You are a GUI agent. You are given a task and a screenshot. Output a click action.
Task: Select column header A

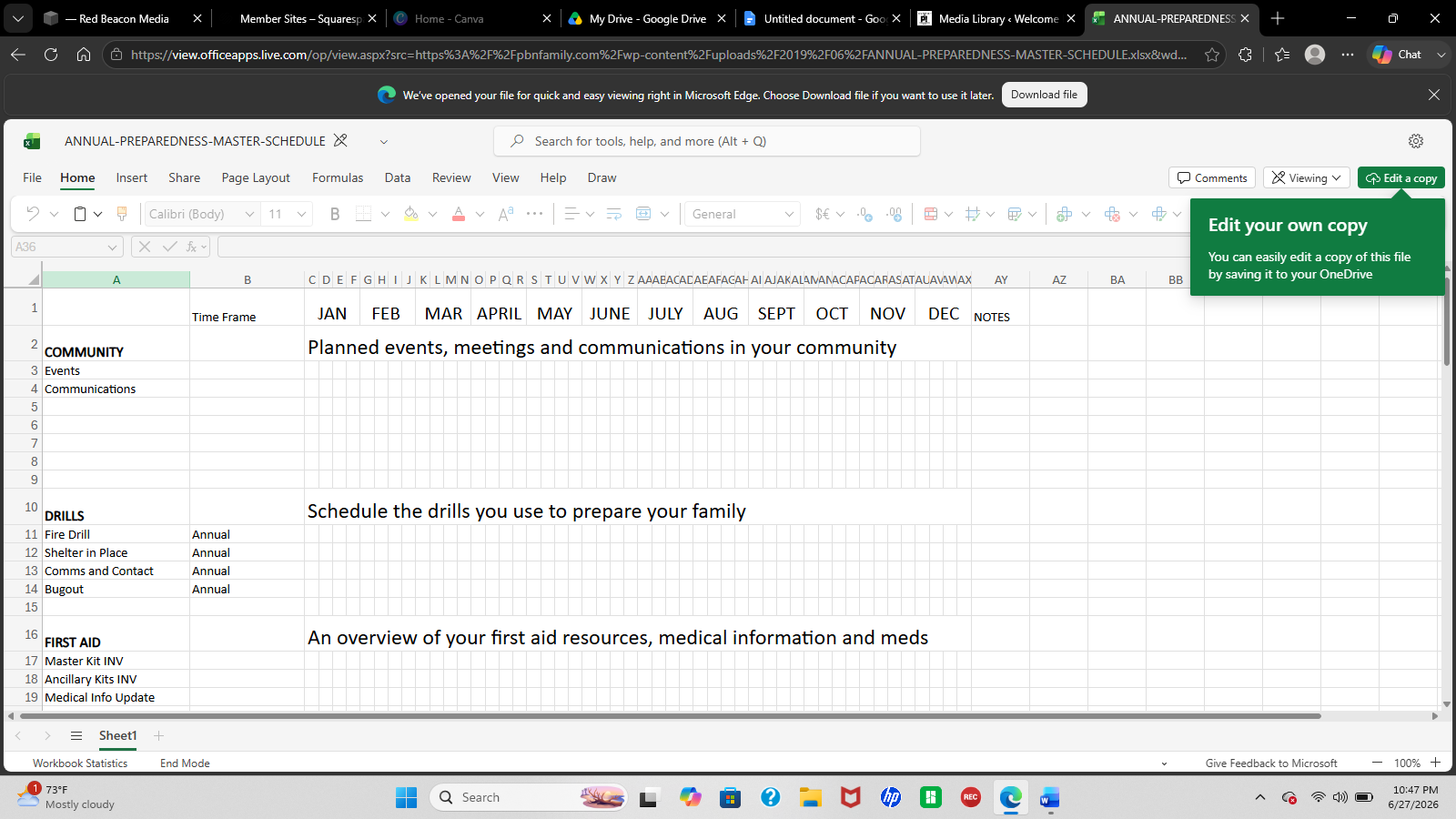[x=116, y=280]
